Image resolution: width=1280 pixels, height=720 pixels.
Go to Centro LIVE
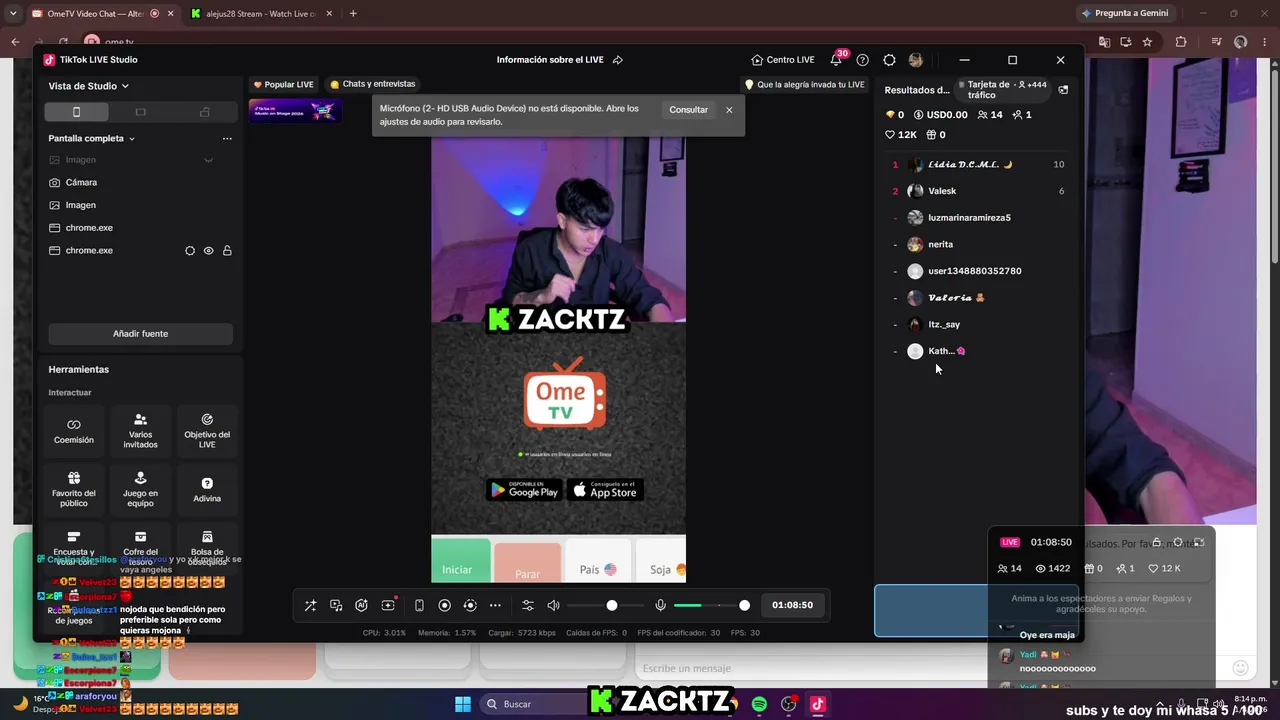(783, 60)
